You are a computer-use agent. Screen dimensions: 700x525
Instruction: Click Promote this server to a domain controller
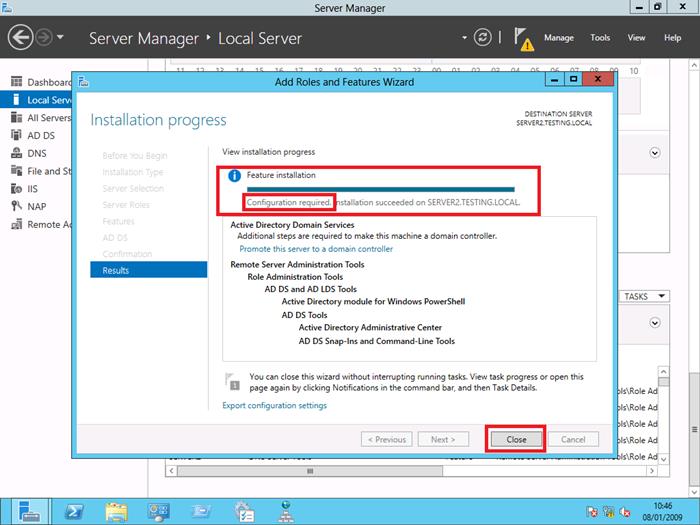pyautogui.click(x=316, y=249)
